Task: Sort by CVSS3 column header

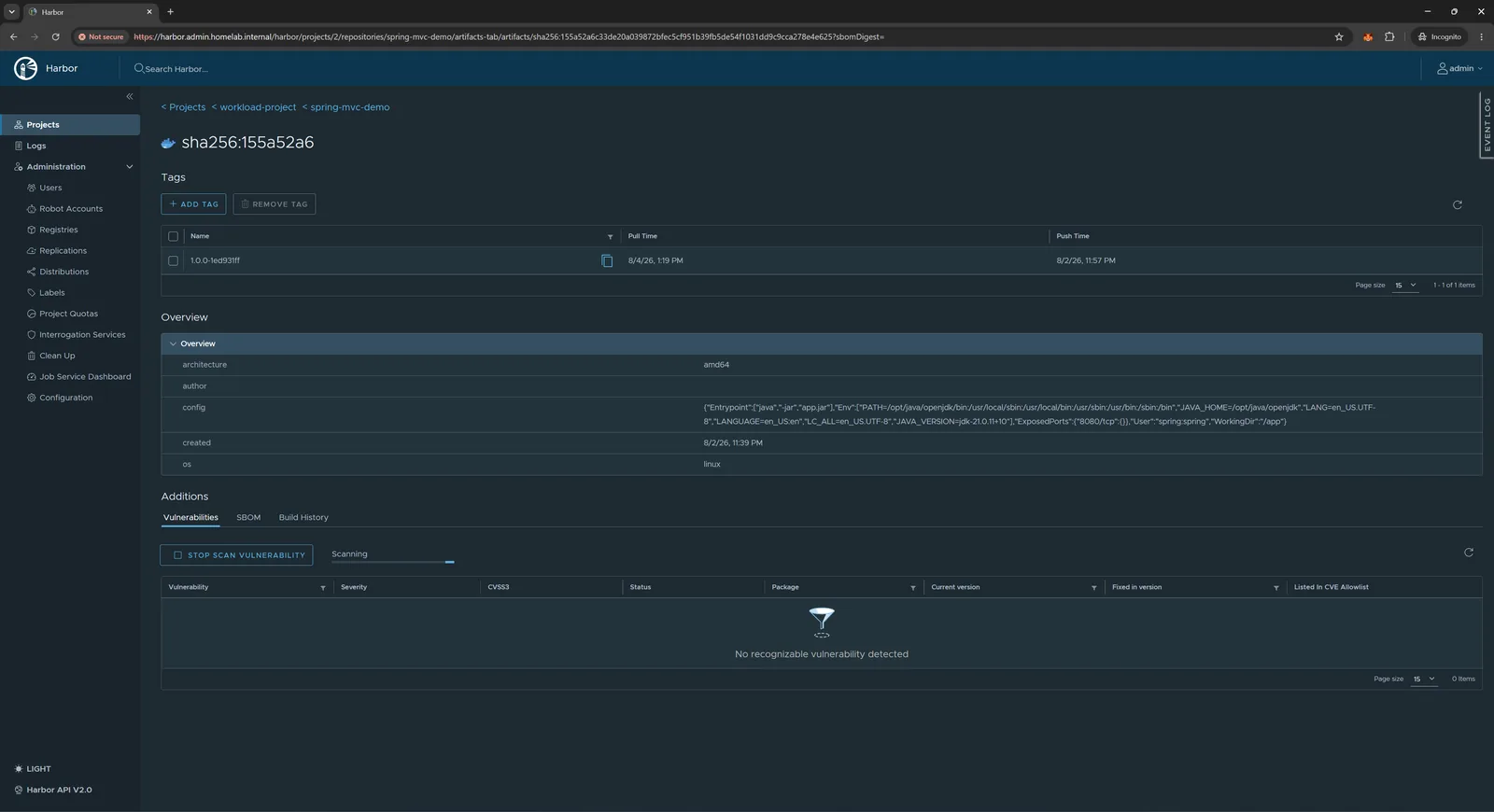Action: tap(499, 587)
